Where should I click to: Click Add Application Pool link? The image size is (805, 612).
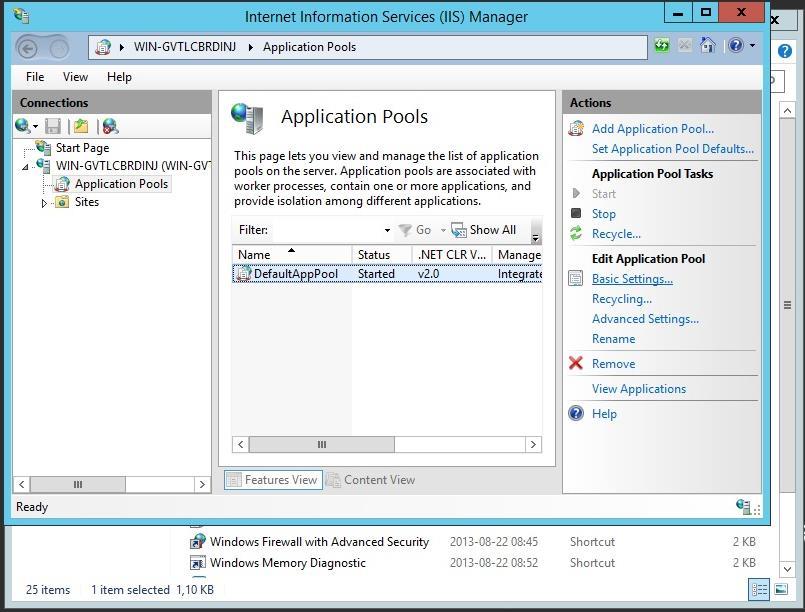[653, 128]
